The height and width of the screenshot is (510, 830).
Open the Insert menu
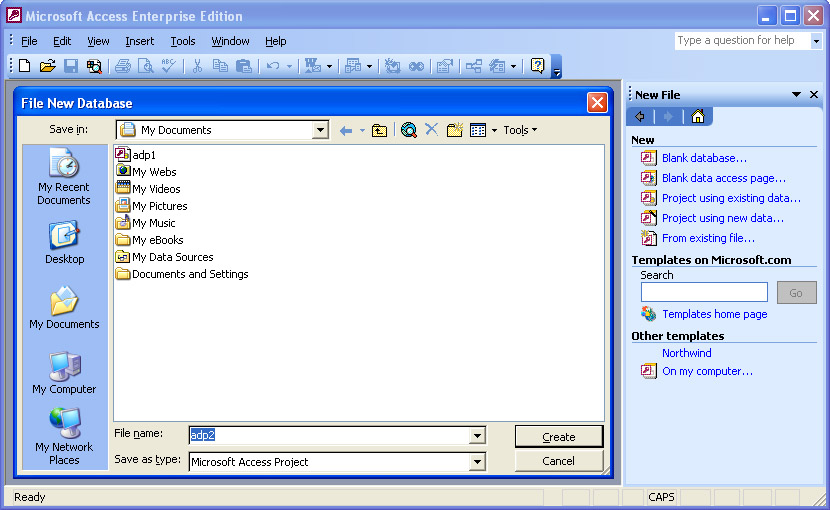pos(139,41)
